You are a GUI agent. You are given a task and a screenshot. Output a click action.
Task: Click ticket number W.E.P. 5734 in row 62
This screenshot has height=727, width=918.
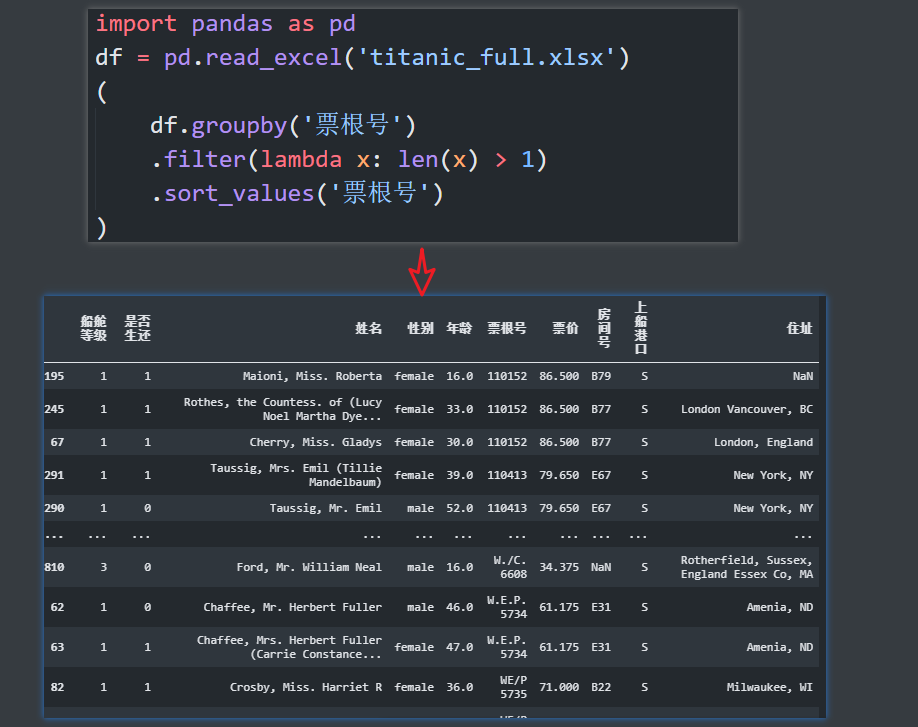pyautogui.click(x=507, y=608)
